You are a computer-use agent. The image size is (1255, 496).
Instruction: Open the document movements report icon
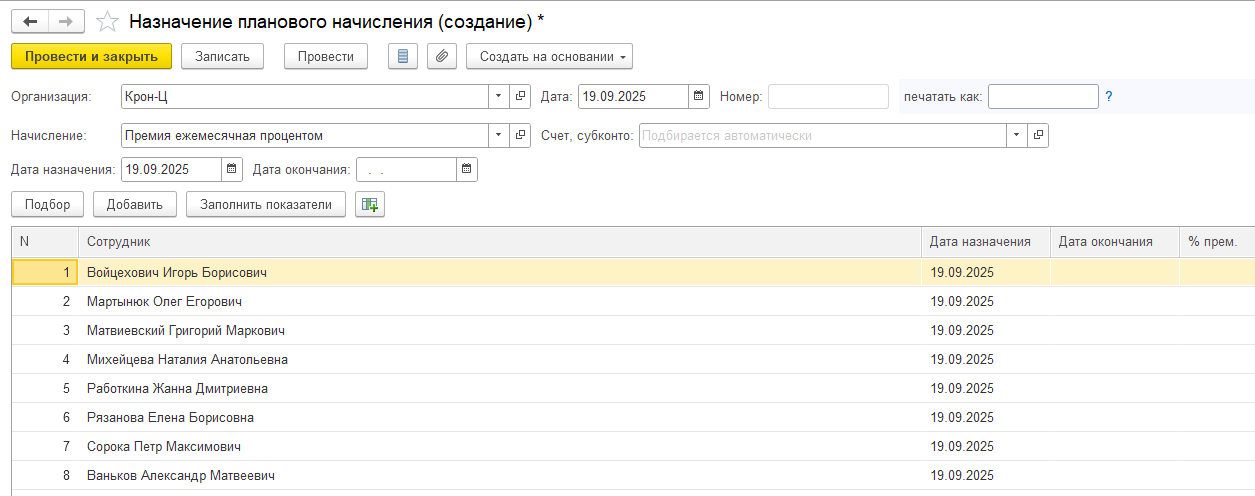coord(403,57)
